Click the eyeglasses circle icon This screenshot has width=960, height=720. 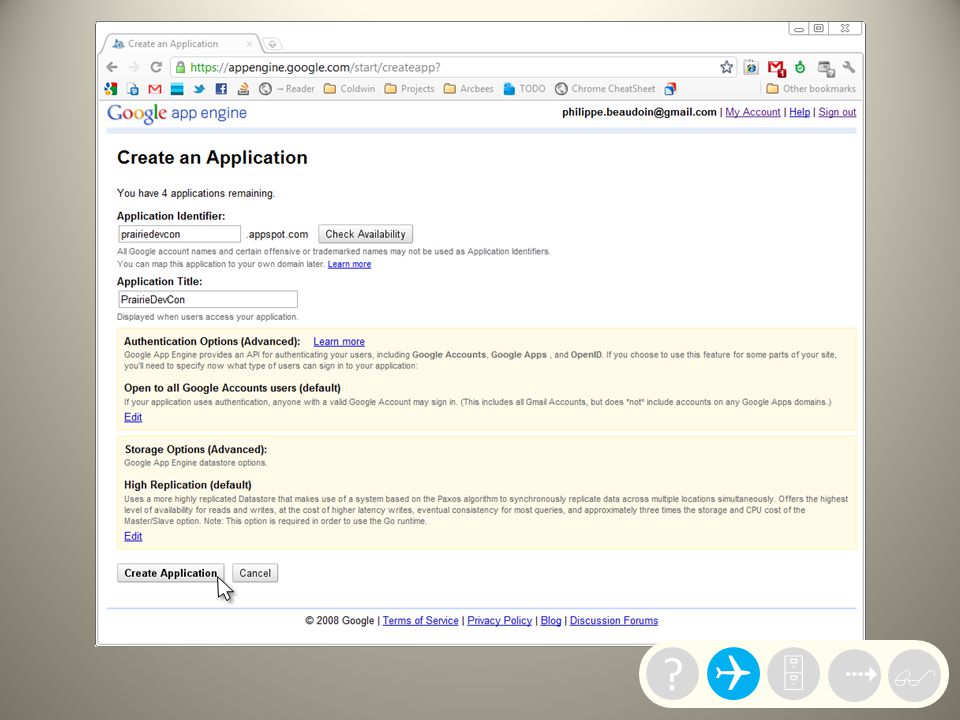pos(915,673)
